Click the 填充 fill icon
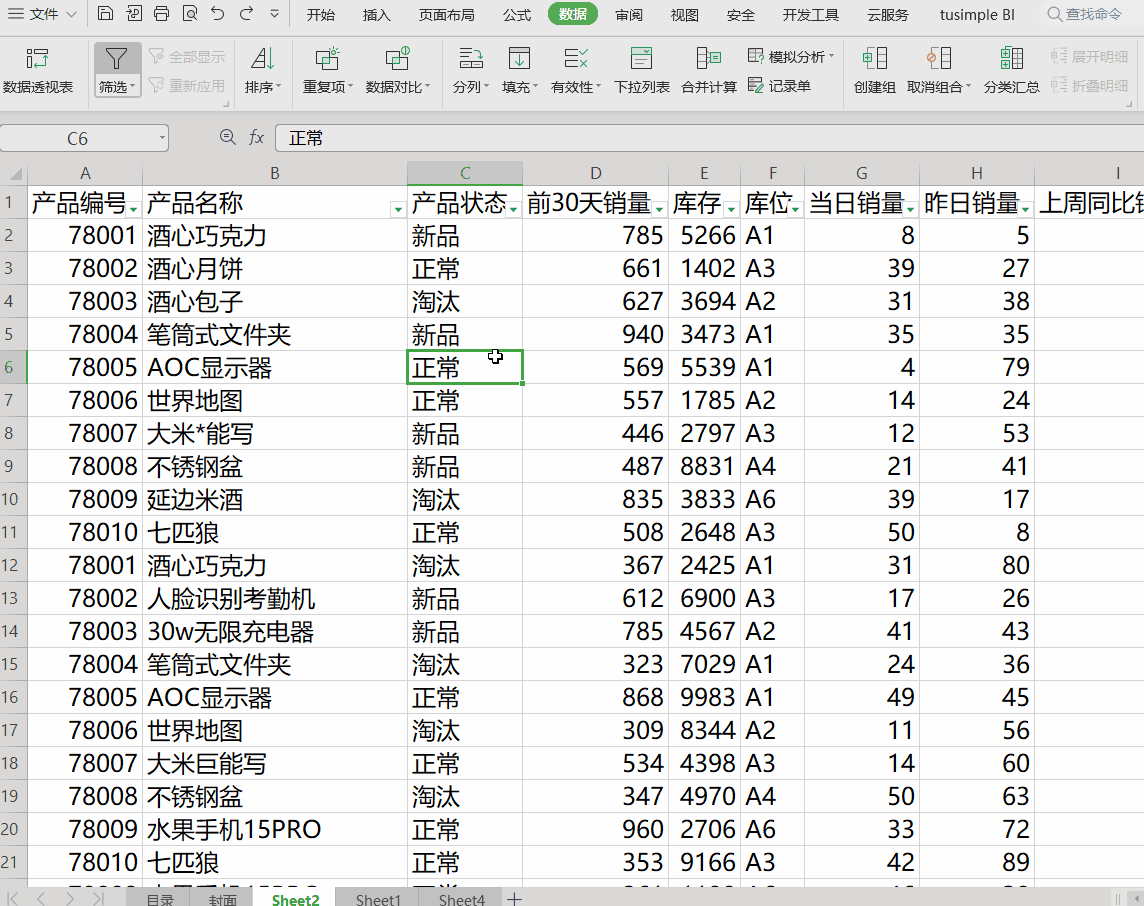Viewport: 1144px width, 906px height. click(519, 59)
